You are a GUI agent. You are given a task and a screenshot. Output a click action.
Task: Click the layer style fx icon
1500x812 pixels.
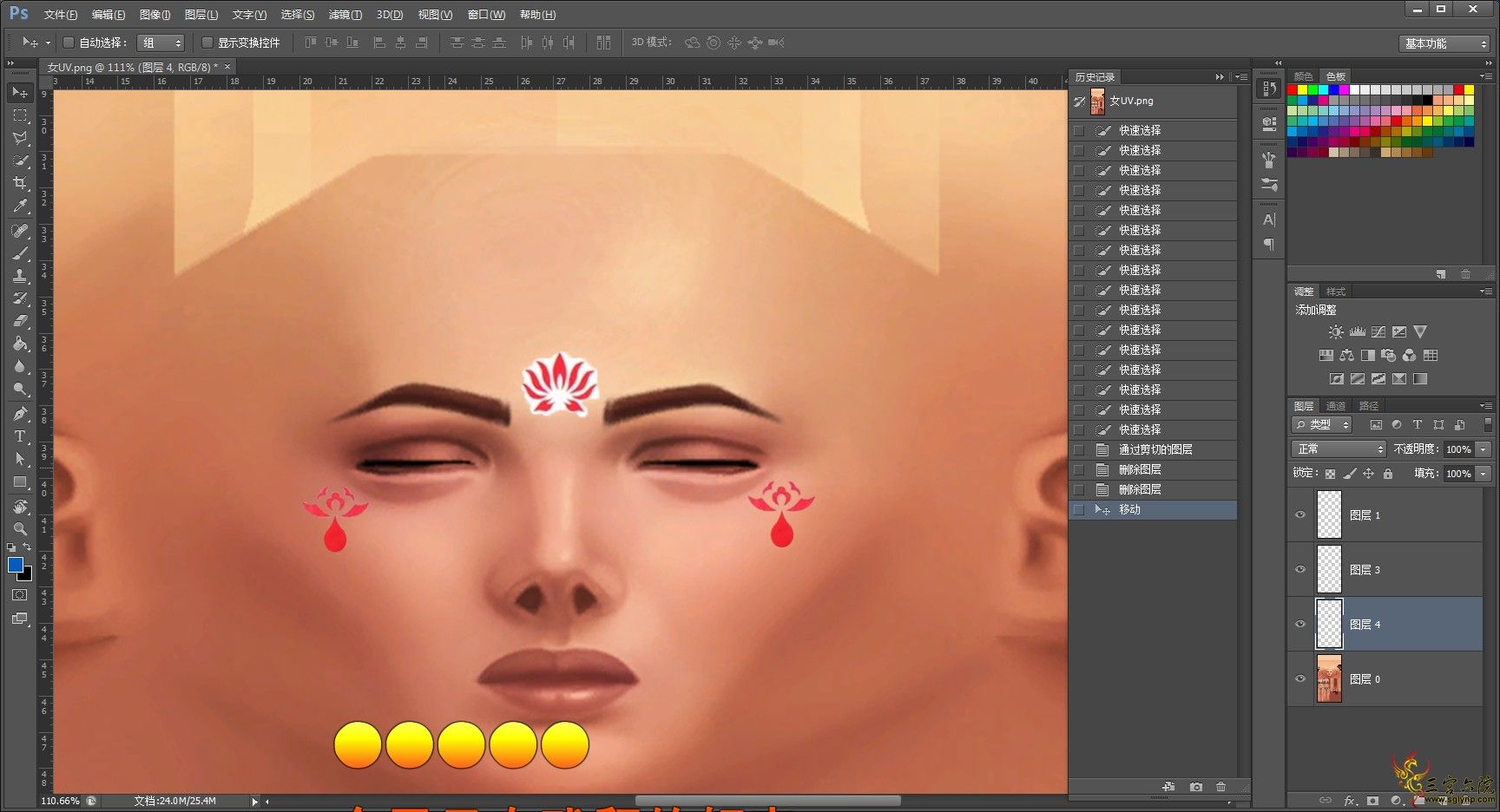(x=1350, y=800)
